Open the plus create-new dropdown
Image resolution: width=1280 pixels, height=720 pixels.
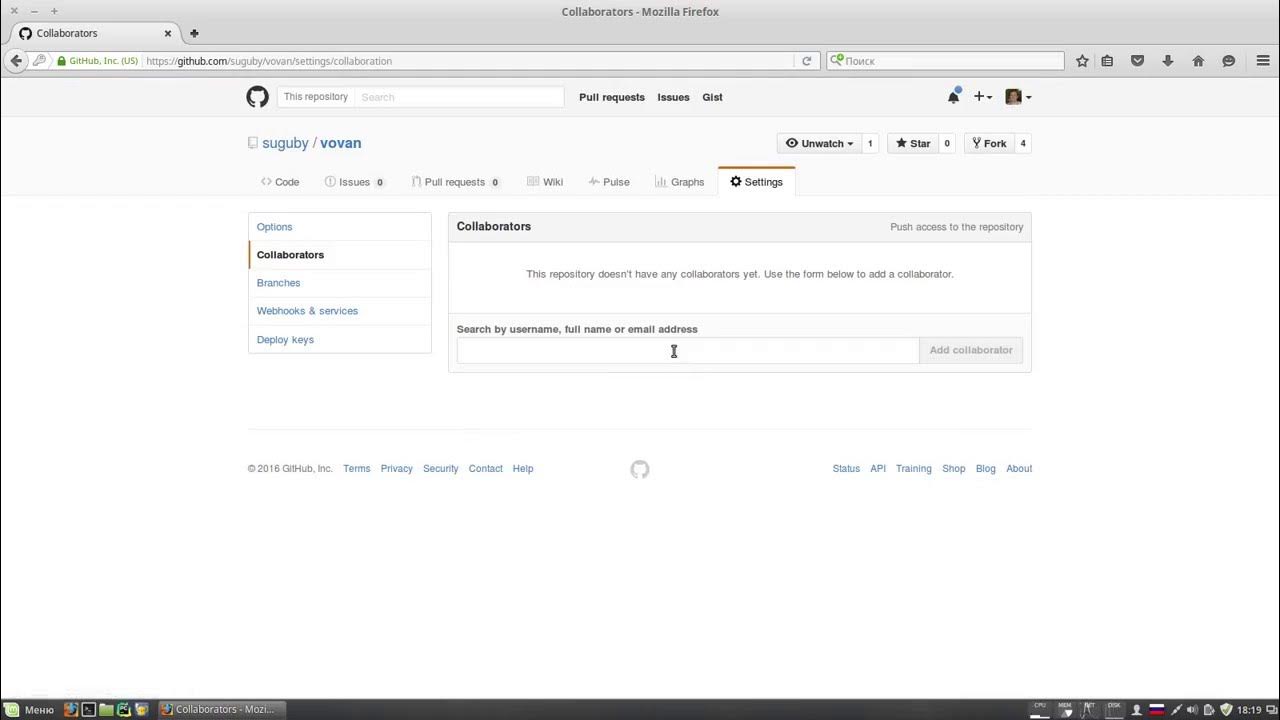click(x=983, y=97)
